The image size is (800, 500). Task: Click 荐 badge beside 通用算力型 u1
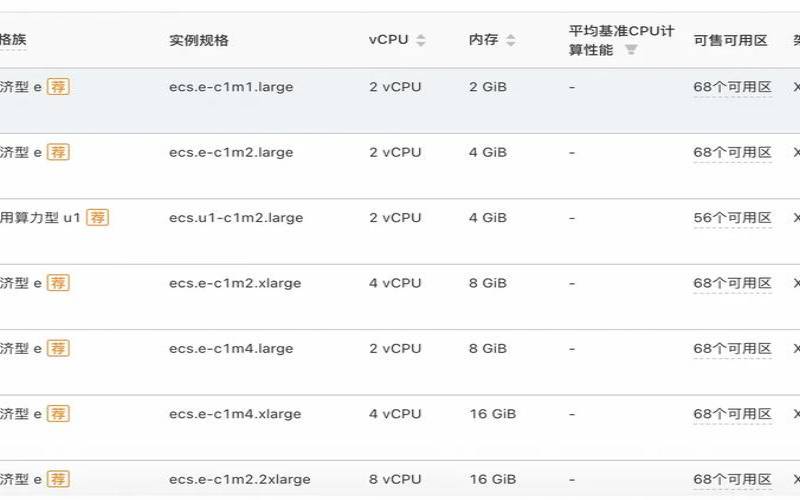tap(97, 217)
